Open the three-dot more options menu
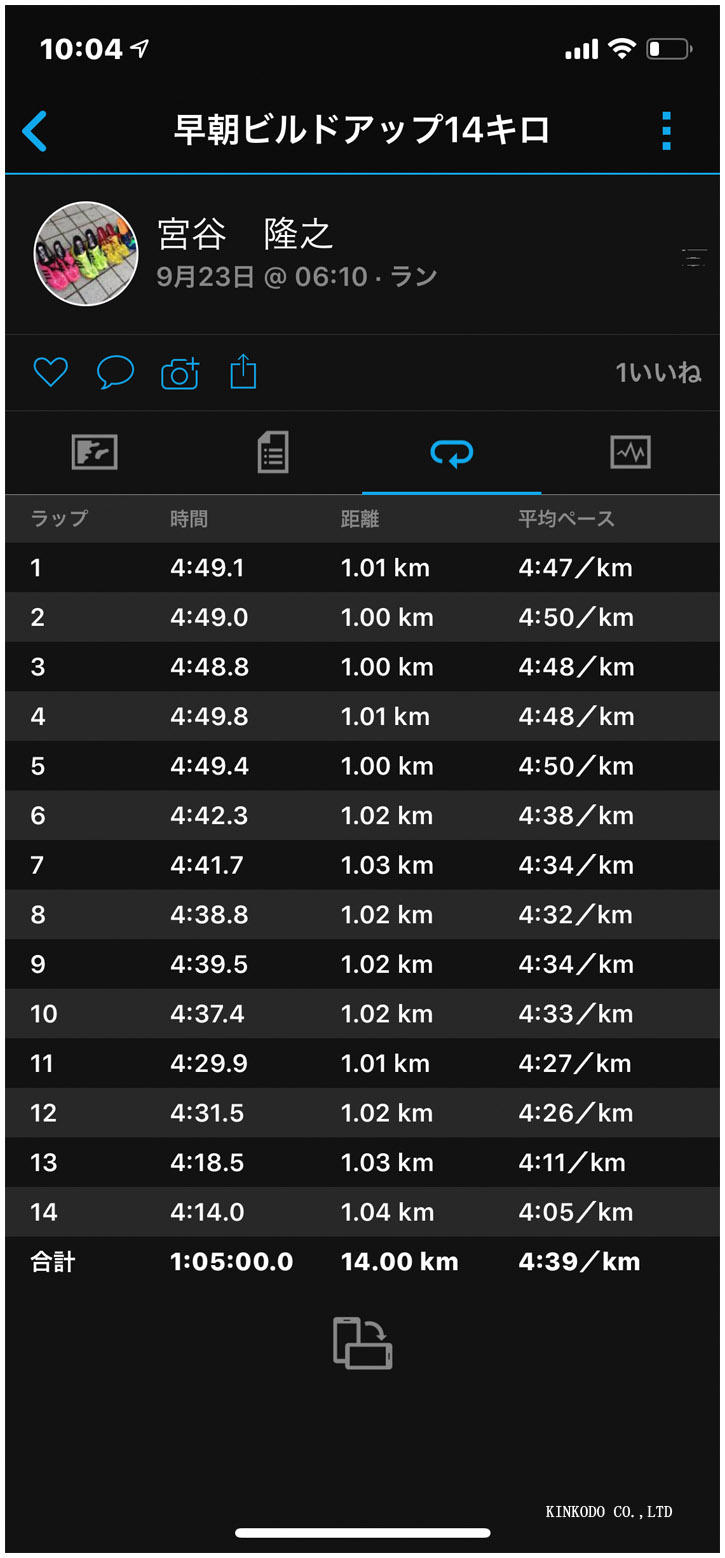 [x=666, y=131]
